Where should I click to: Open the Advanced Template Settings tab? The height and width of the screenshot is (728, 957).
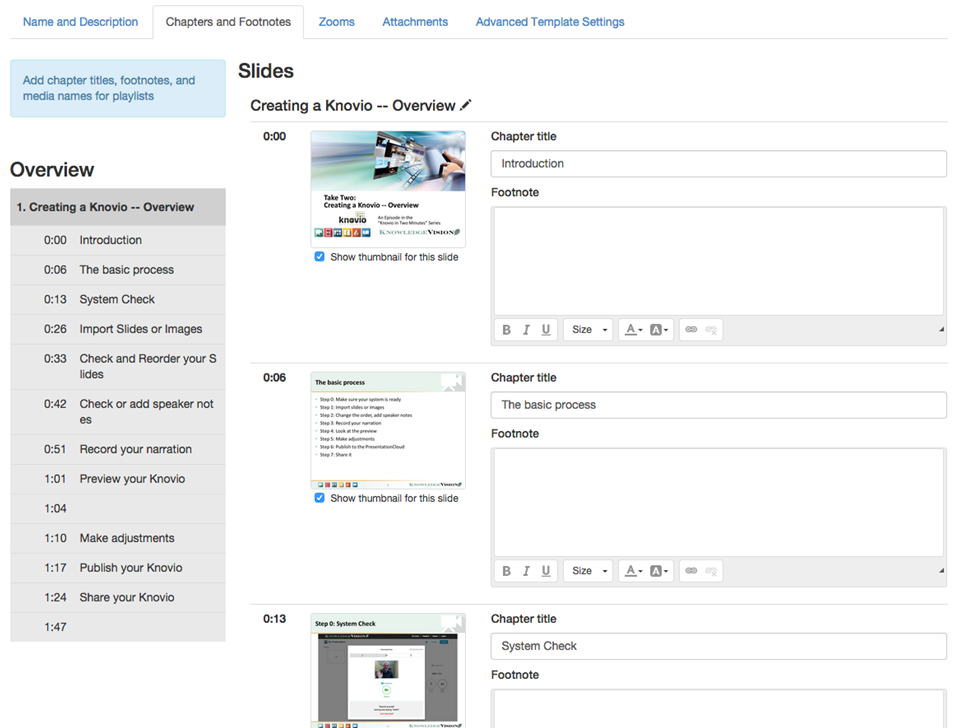tap(550, 22)
